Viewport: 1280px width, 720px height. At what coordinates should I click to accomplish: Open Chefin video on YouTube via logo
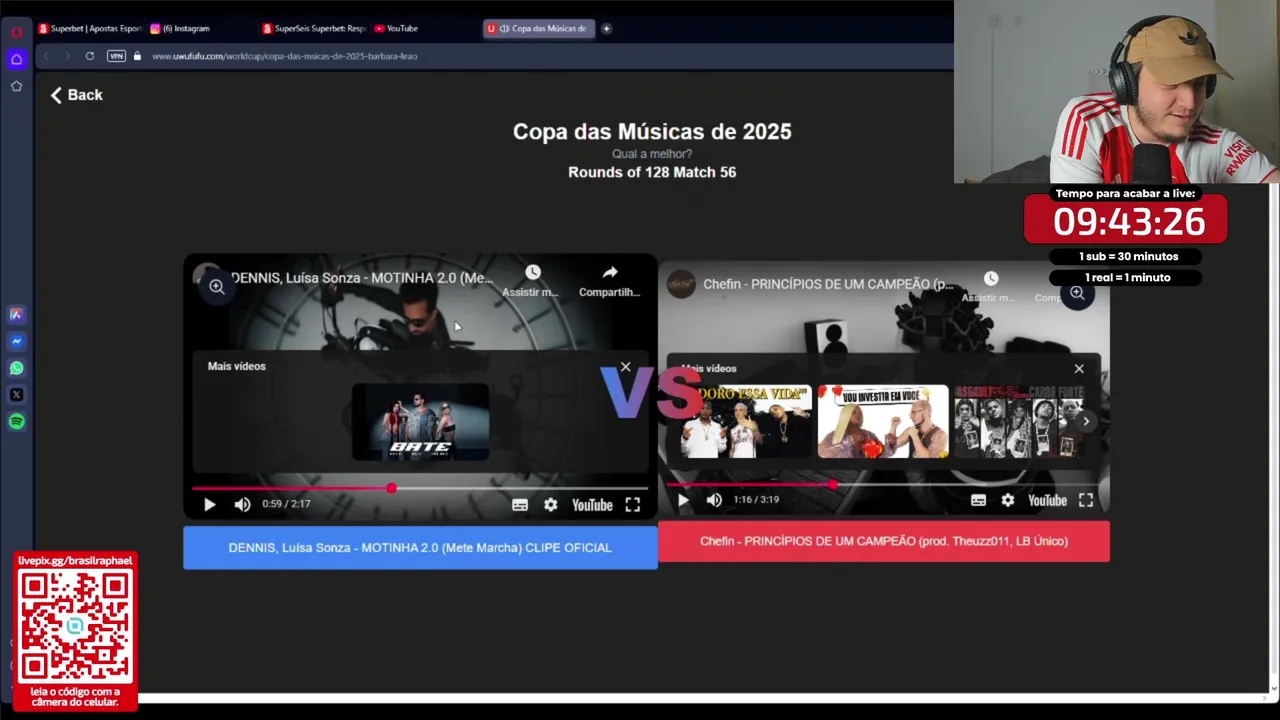(1047, 500)
